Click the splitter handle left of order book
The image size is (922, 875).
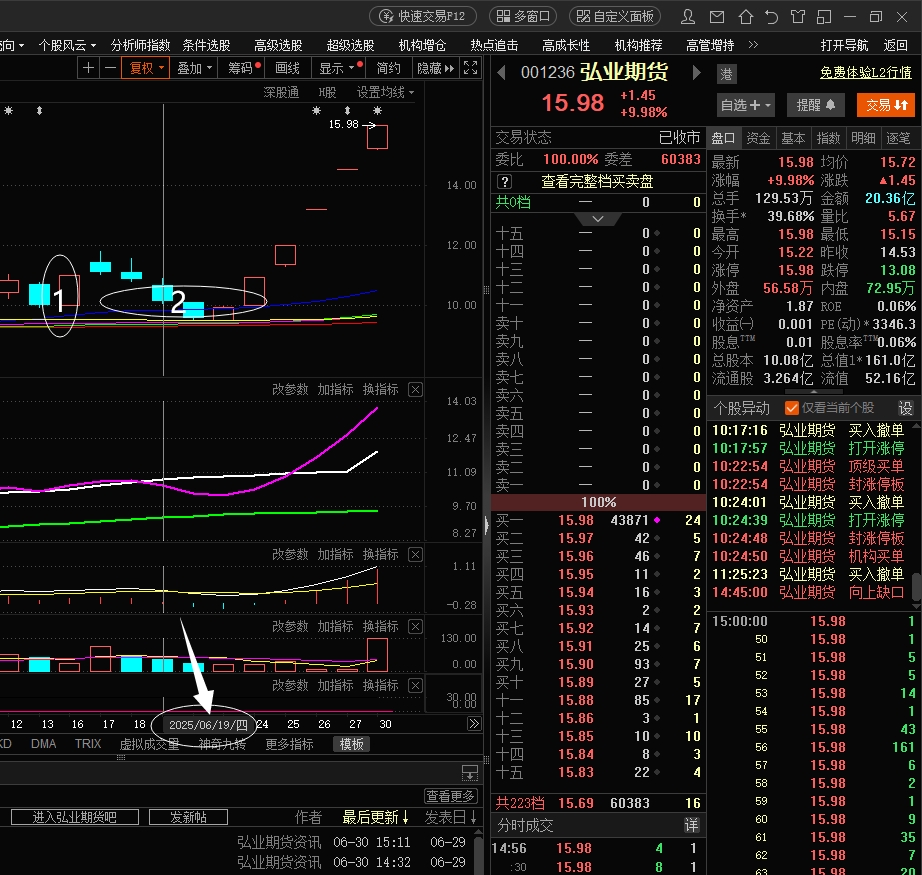point(486,525)
